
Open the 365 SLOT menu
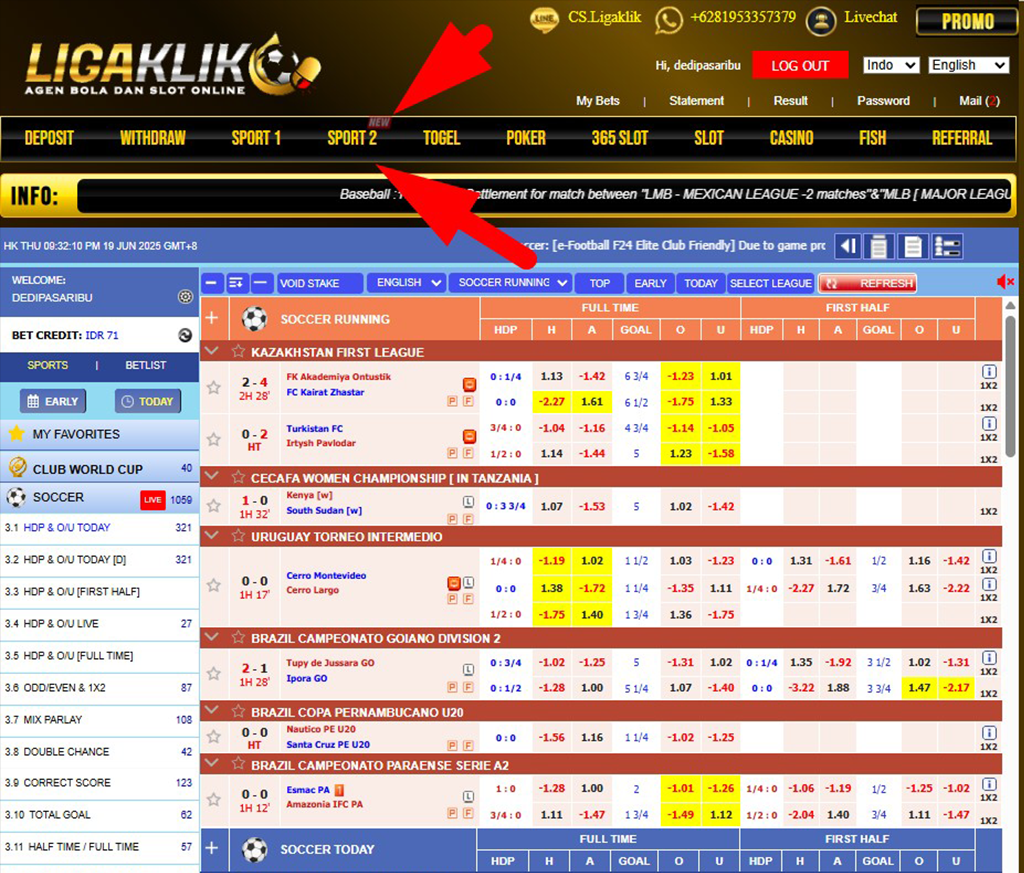620,138
